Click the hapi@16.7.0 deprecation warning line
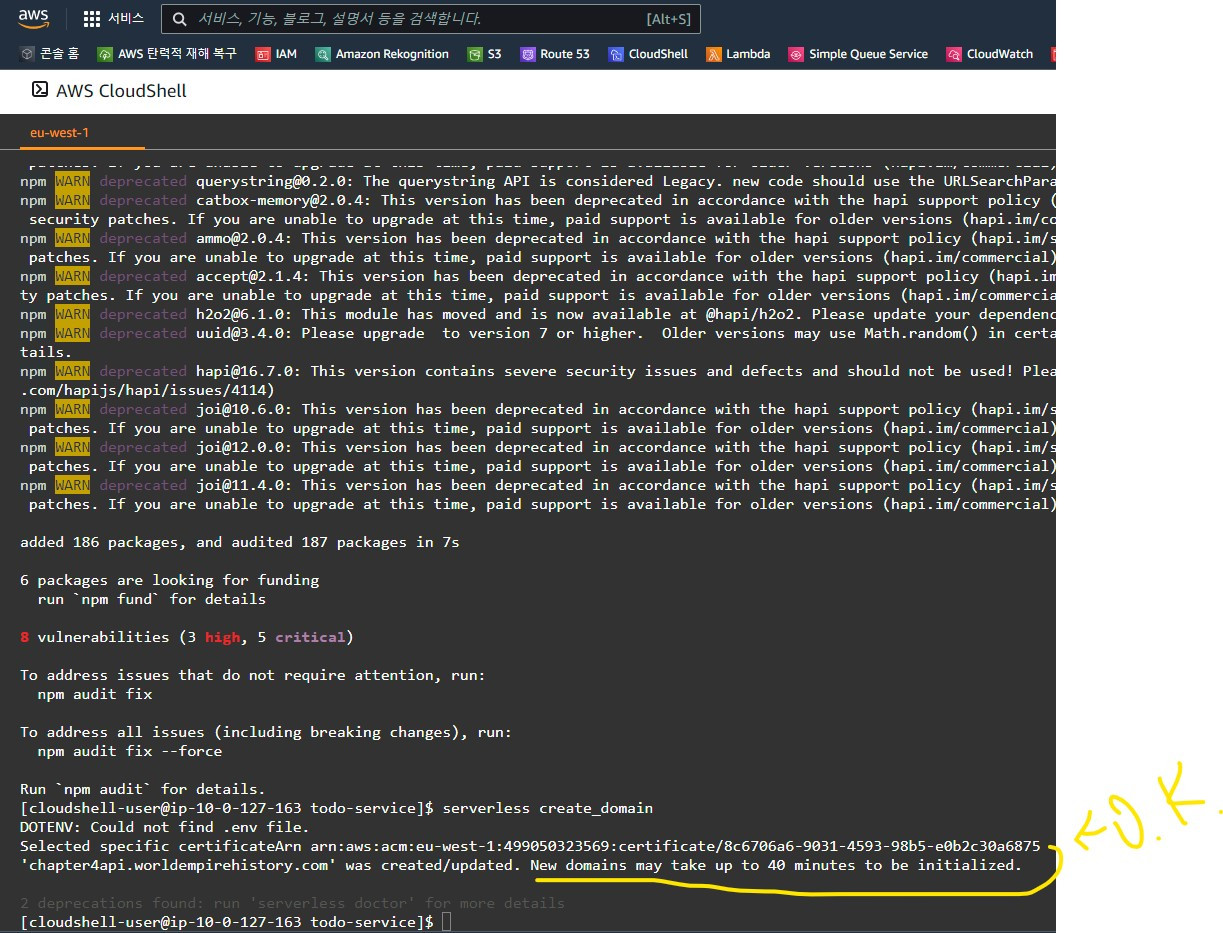This screenshot has width=1223, height=933. pos(538,371)
